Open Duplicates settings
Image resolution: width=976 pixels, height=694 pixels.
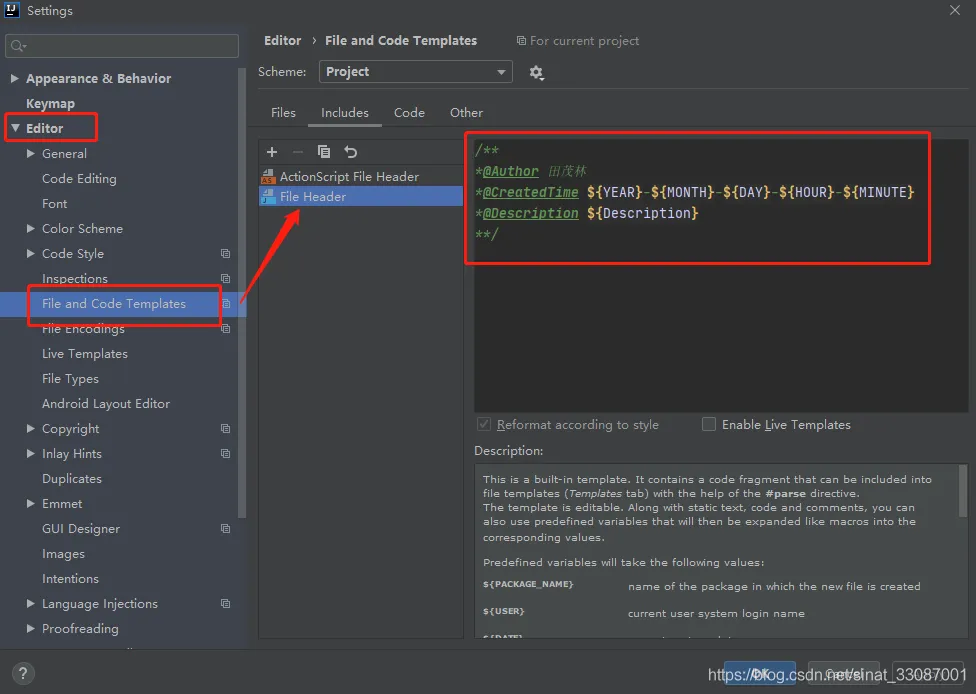[72, 479]
